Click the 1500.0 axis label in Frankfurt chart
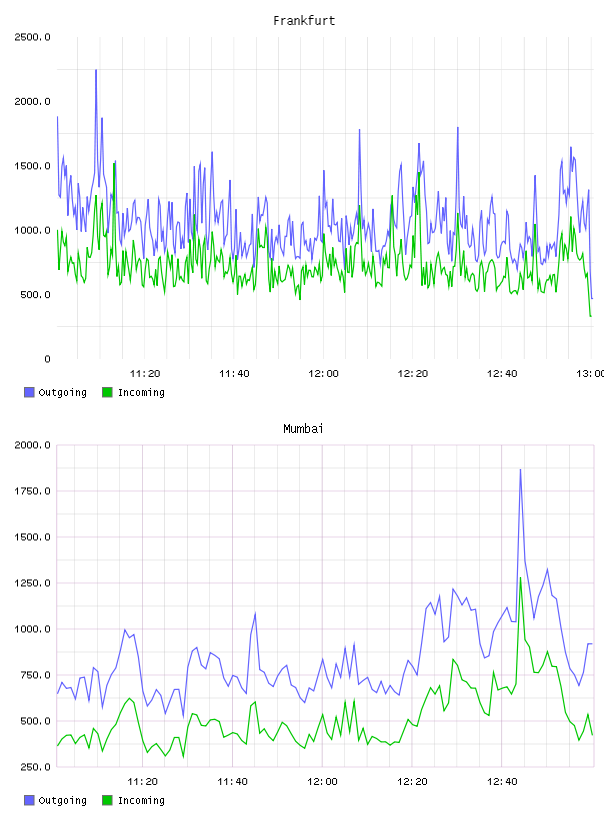Screen dimensions: 608x816 coord(32,166)
